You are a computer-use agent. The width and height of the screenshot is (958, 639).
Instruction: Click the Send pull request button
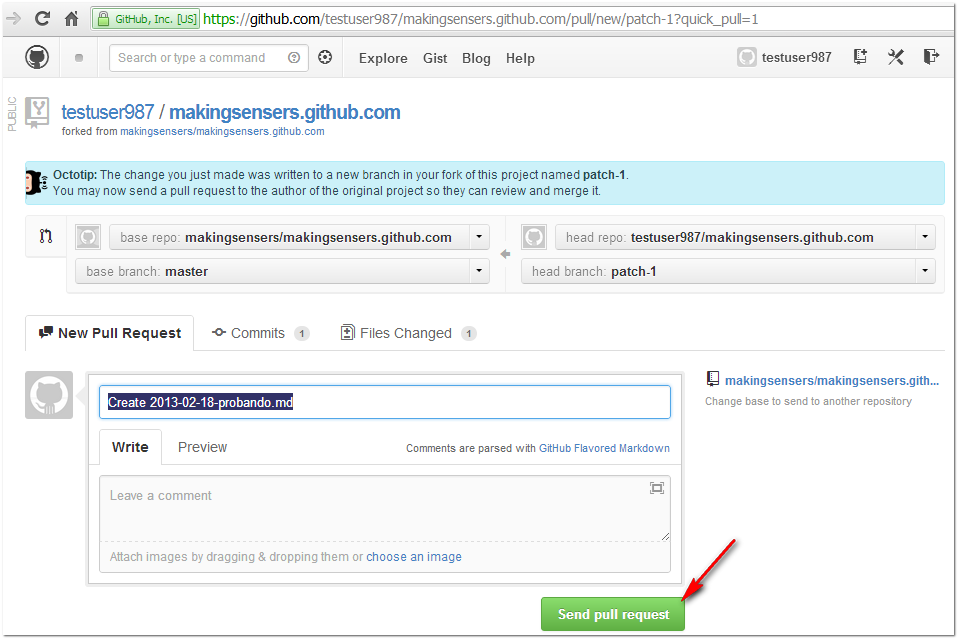tap(613, 614)
